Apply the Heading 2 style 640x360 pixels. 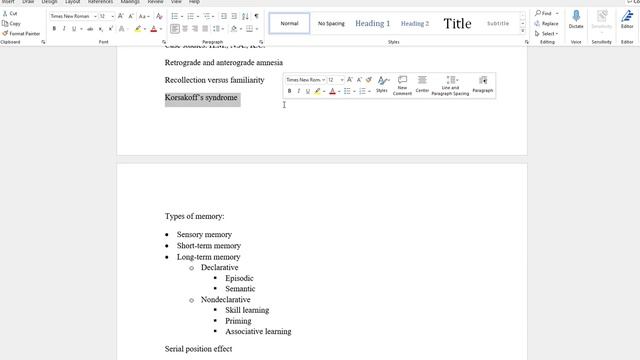(415, 23)
